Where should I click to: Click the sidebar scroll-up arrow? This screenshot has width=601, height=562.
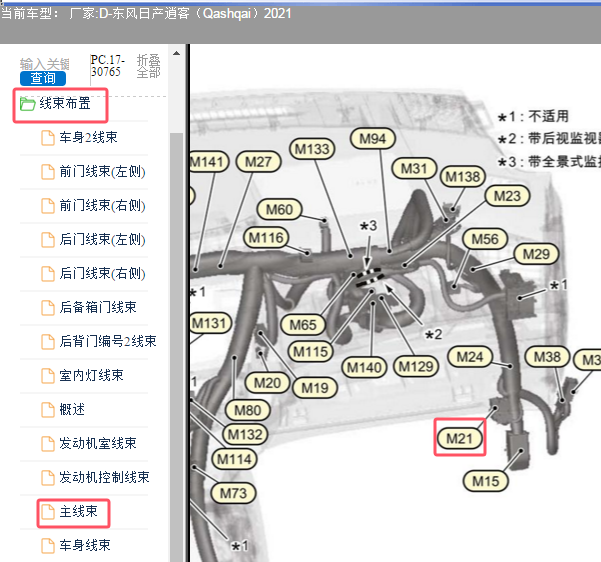click(176, 53)
